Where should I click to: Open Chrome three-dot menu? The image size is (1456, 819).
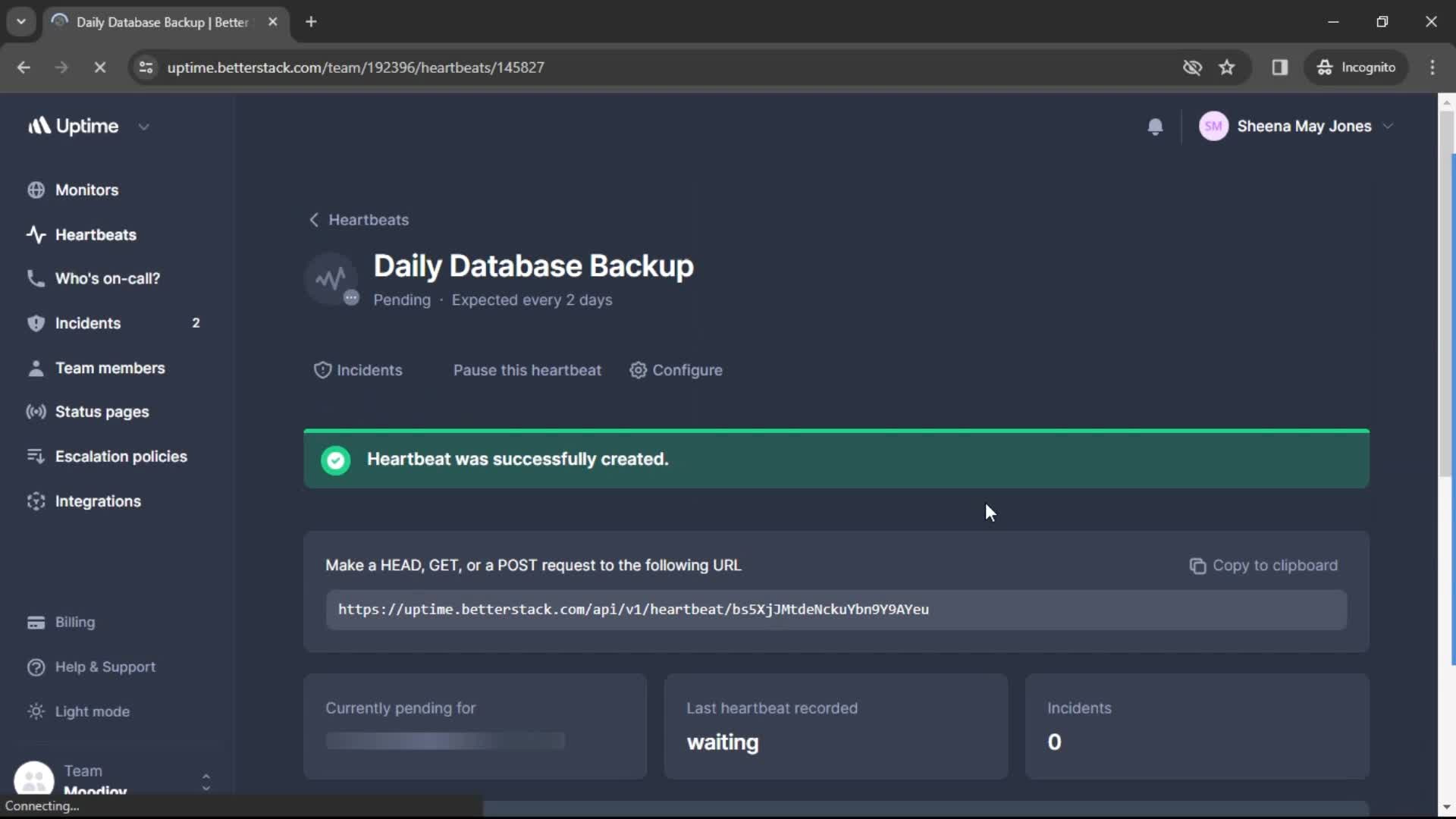pos(1432,67)
